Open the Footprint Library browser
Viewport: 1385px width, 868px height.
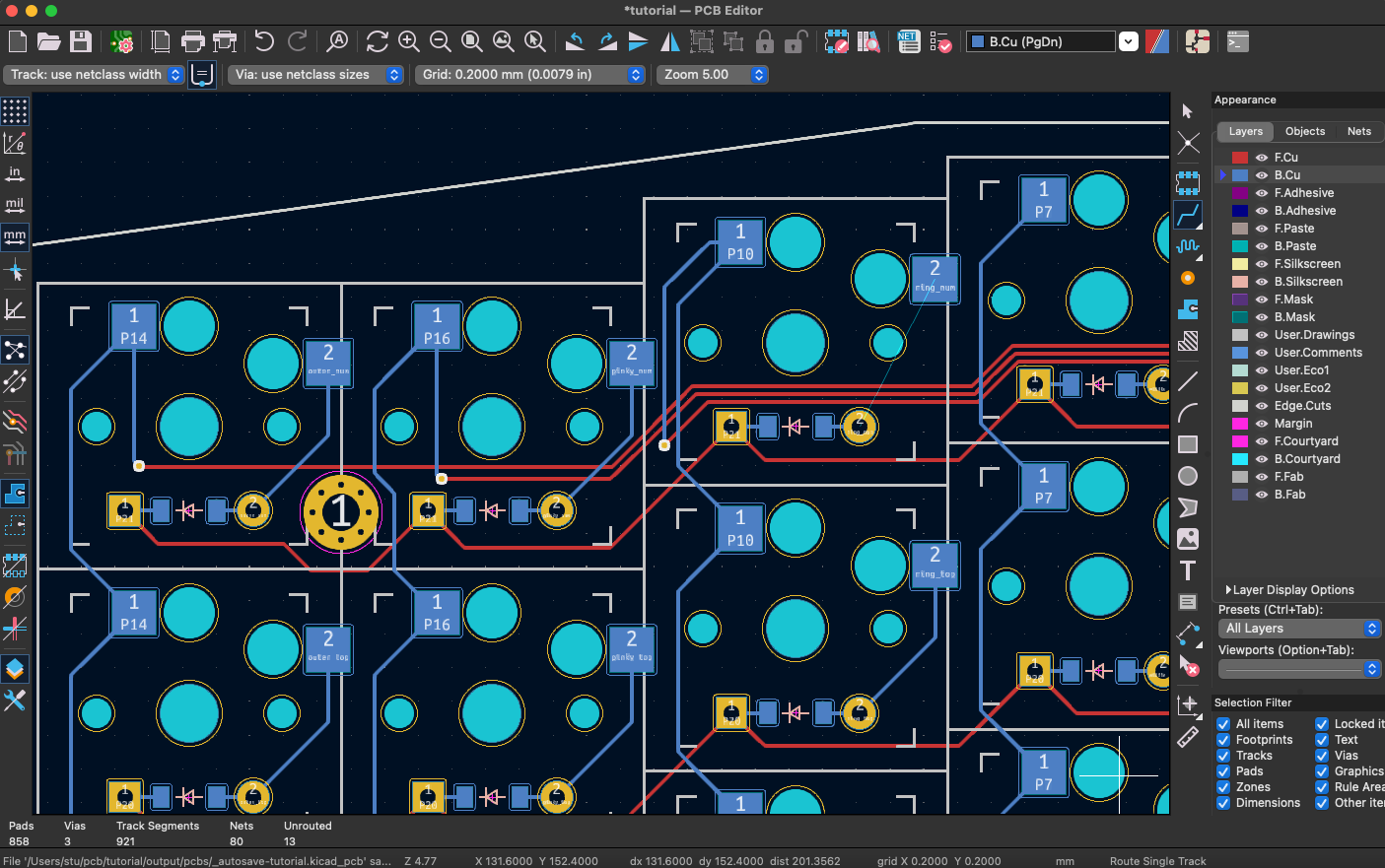coord(868,41)
